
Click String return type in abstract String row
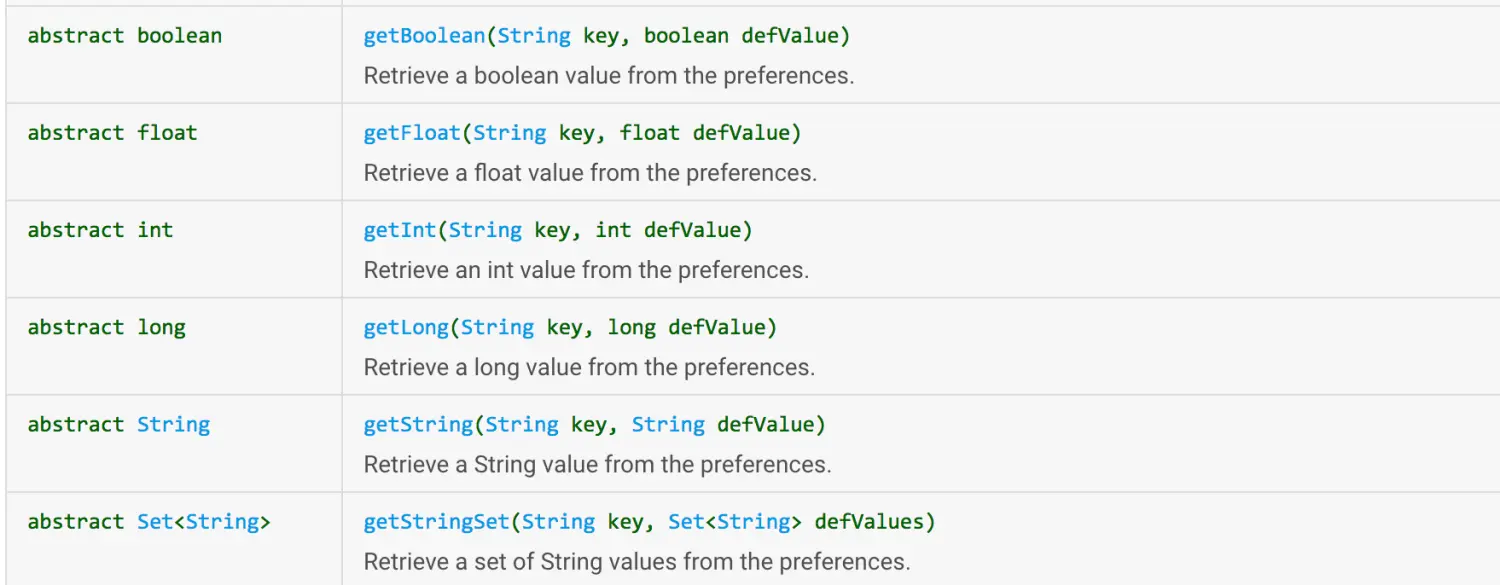point(174,424)
